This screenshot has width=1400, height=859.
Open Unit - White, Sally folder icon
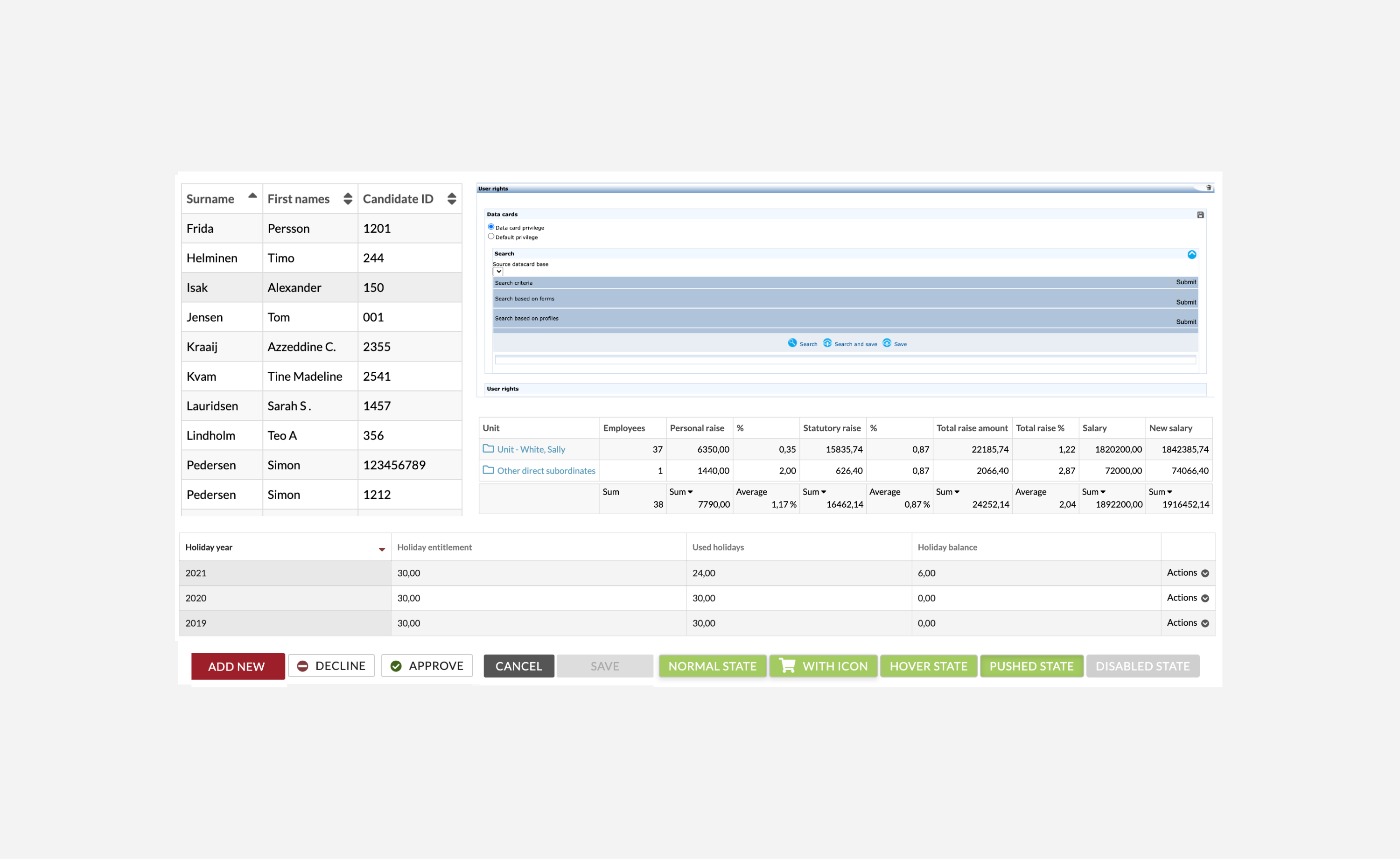pyautogui.click(x=488, y=449)
